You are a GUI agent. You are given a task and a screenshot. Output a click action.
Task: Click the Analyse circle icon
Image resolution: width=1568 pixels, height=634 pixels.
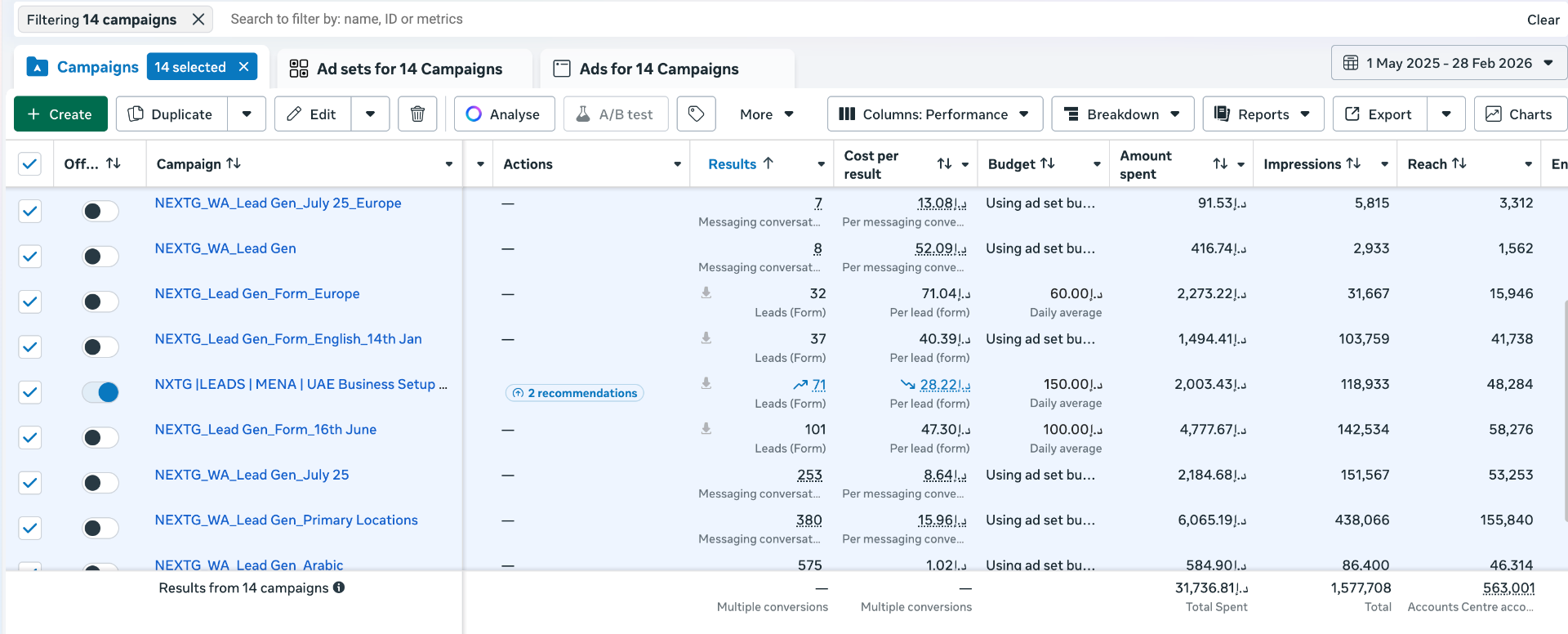point(474,114)
